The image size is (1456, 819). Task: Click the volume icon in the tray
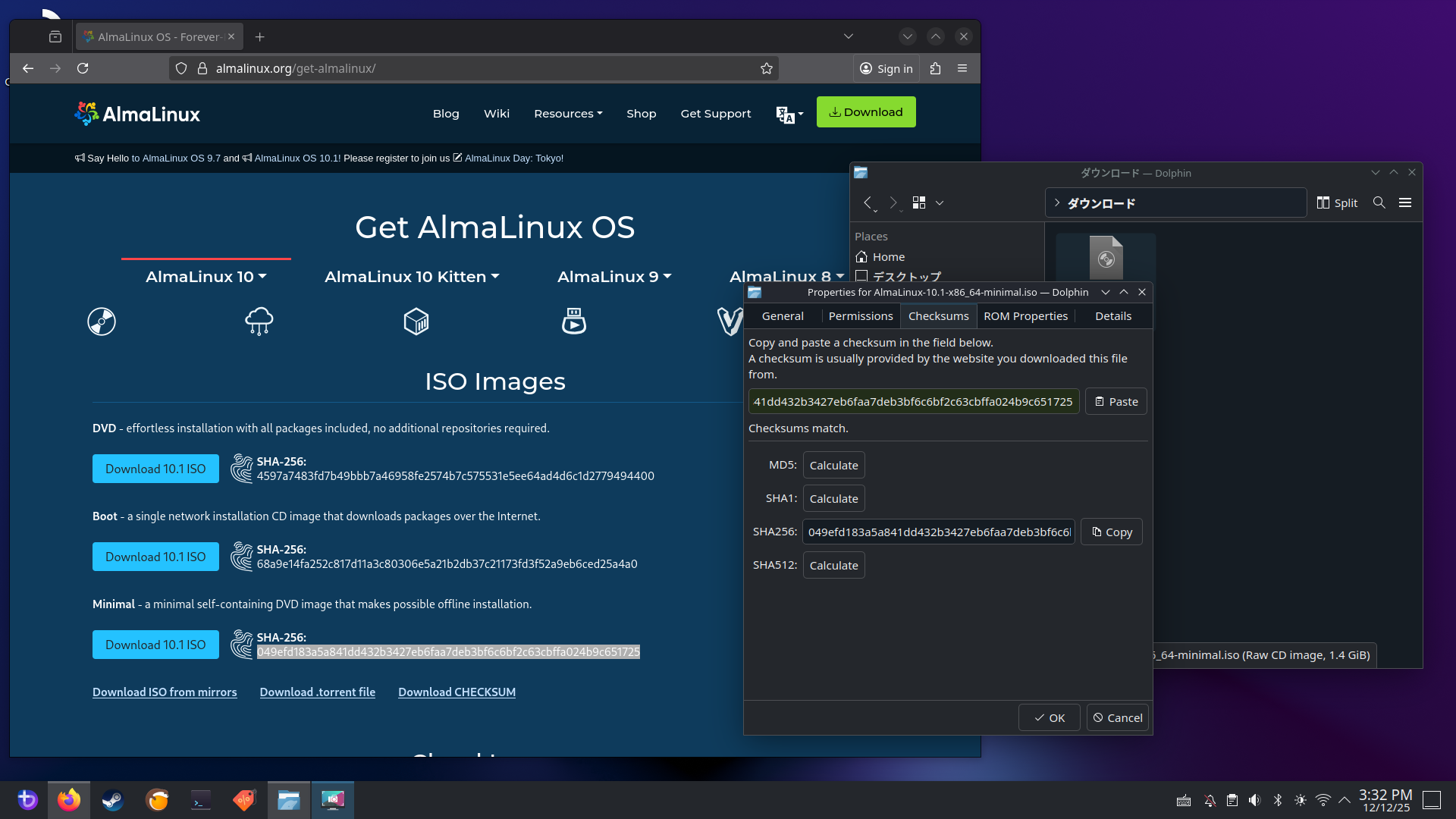tap(1254, 799)
